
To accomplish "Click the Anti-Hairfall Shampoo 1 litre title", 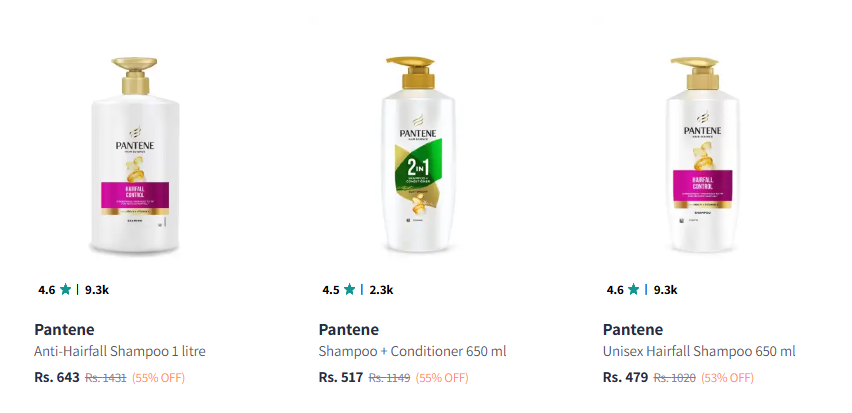I will coord(120,351).
